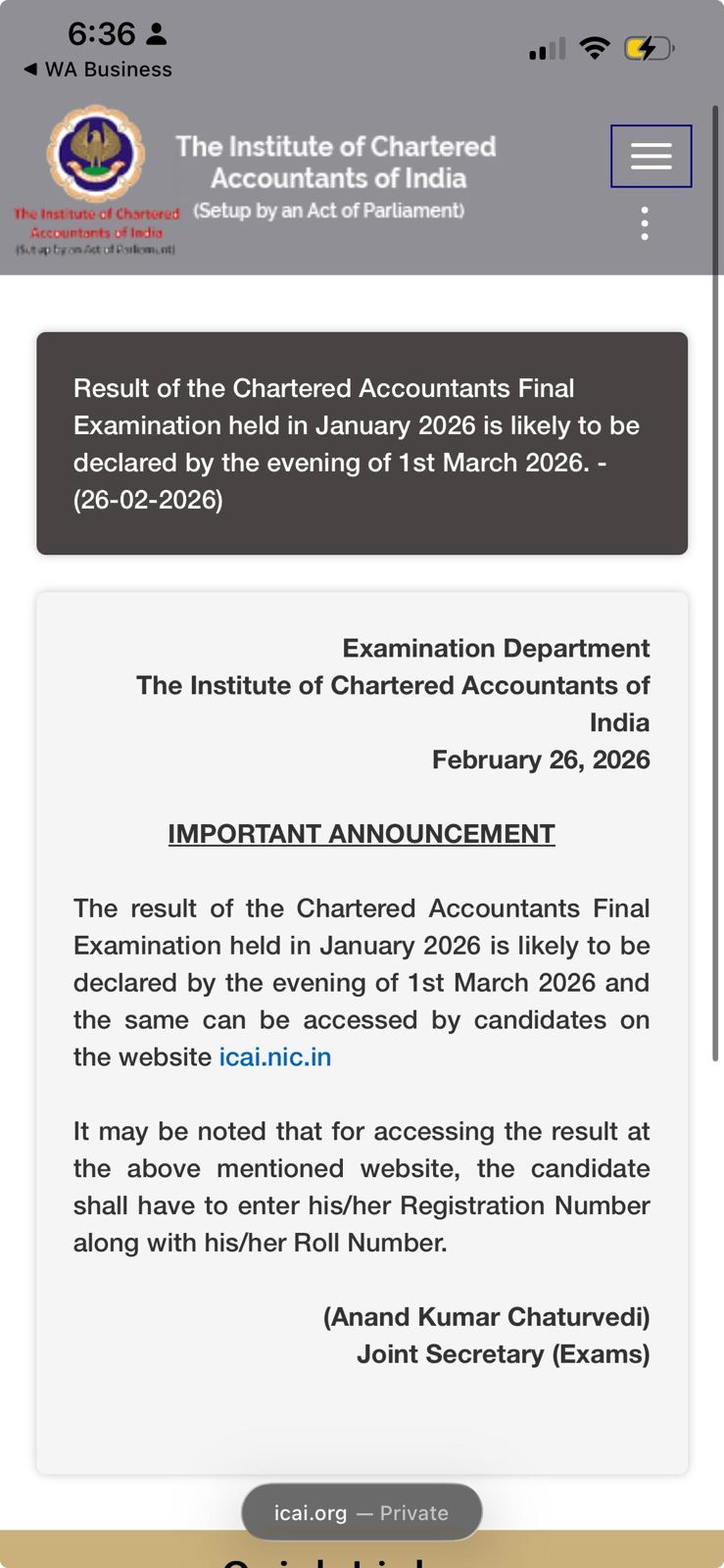
Task: Select the IMPORTANT ANNOUNCEMENT heading
Action: pyautogui.click(x=362, y=834)
